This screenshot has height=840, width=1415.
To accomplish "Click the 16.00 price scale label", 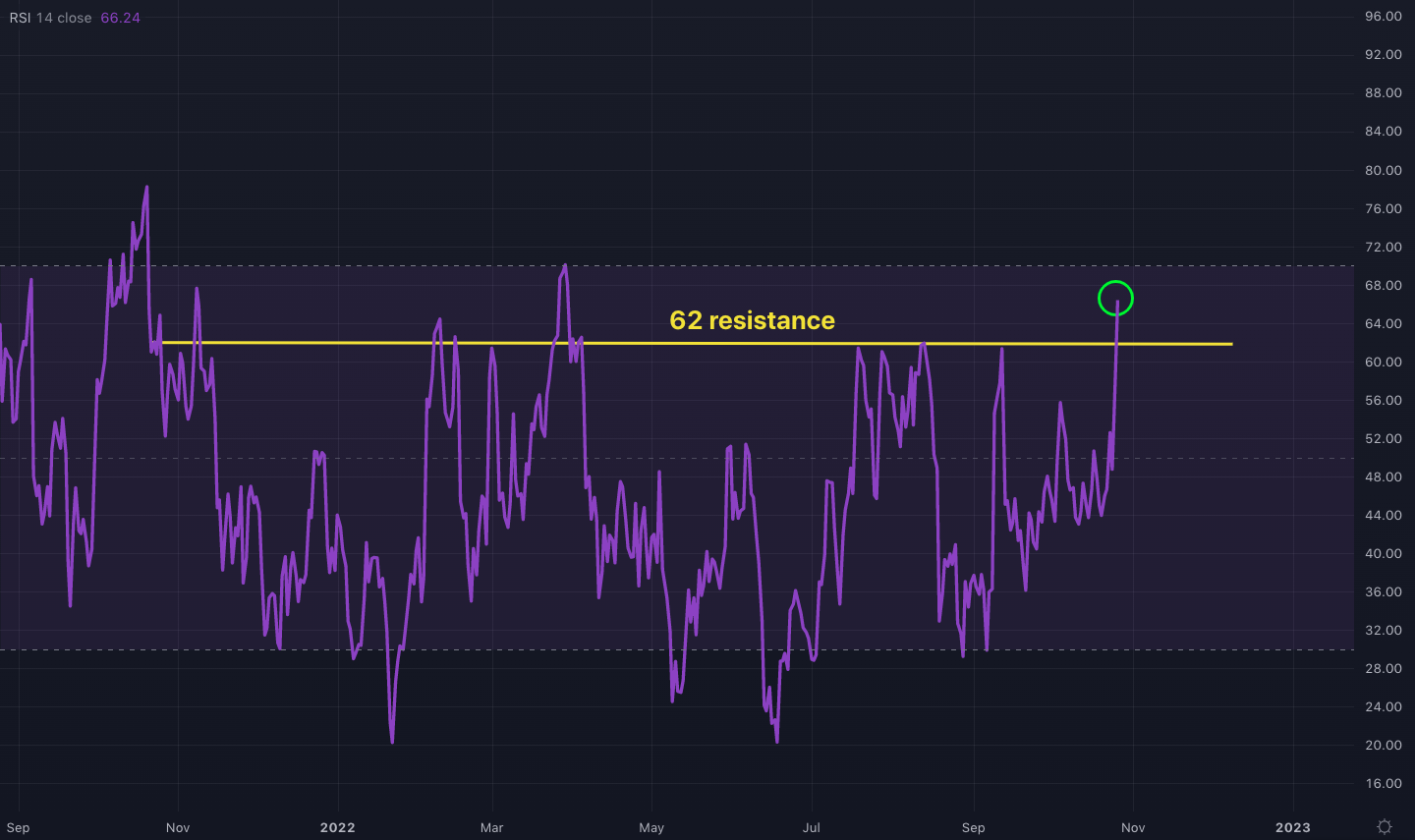I will tap(1383, 783).
